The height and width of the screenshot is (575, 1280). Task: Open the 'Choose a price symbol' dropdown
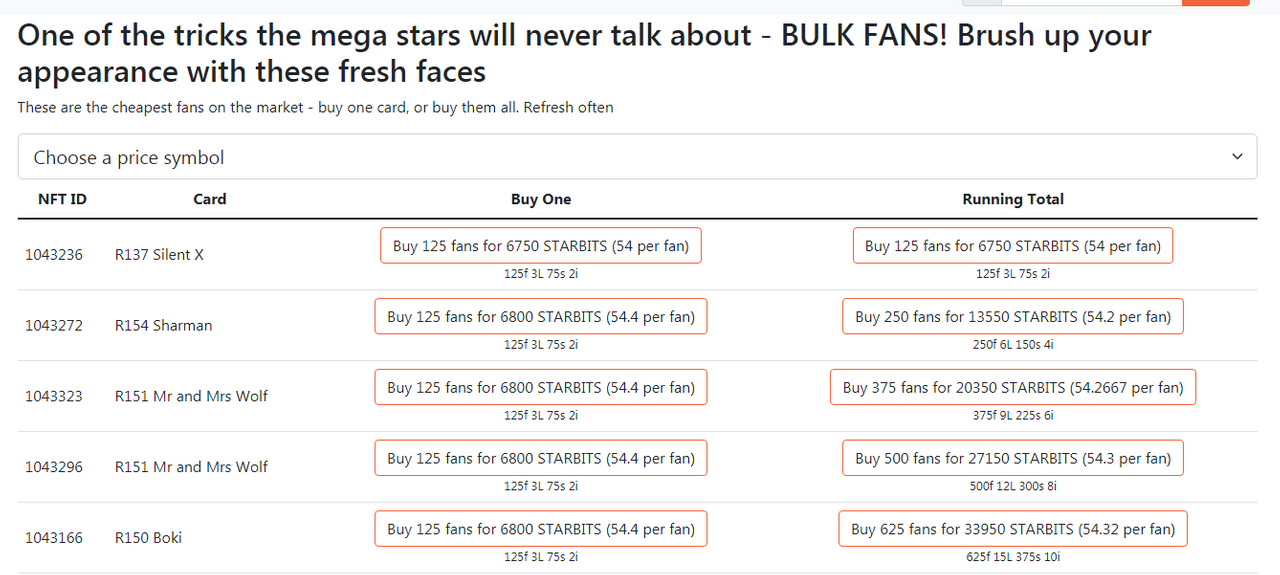[x=637, y=157]
